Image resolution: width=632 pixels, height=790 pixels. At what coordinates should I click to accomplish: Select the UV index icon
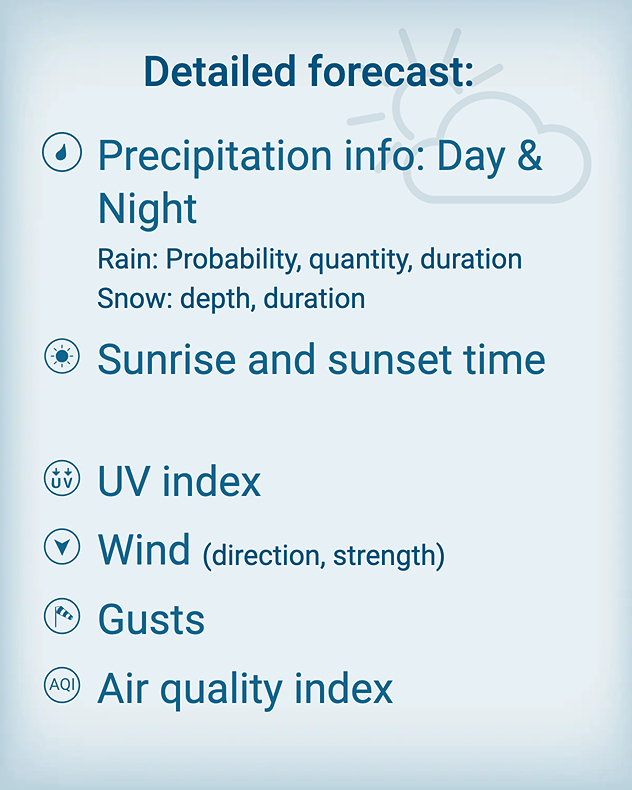click(x=62, y=479)
